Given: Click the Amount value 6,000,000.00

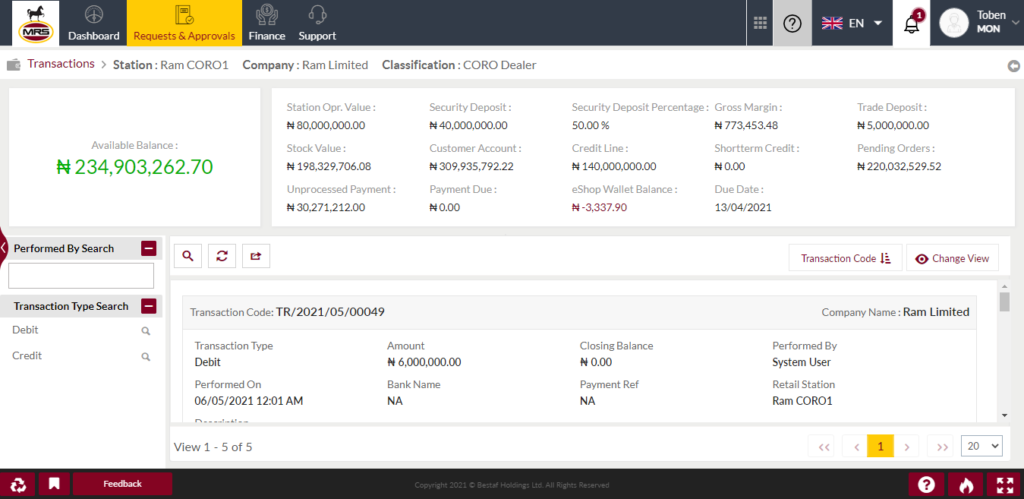Looking at the screenshot, I should click(x=424, y=362).
